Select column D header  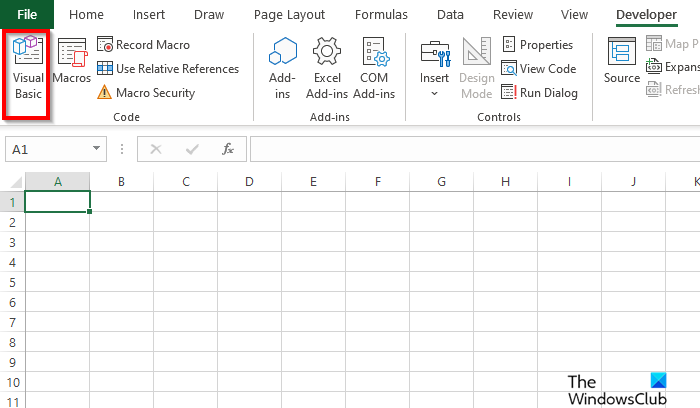(249, 181)
